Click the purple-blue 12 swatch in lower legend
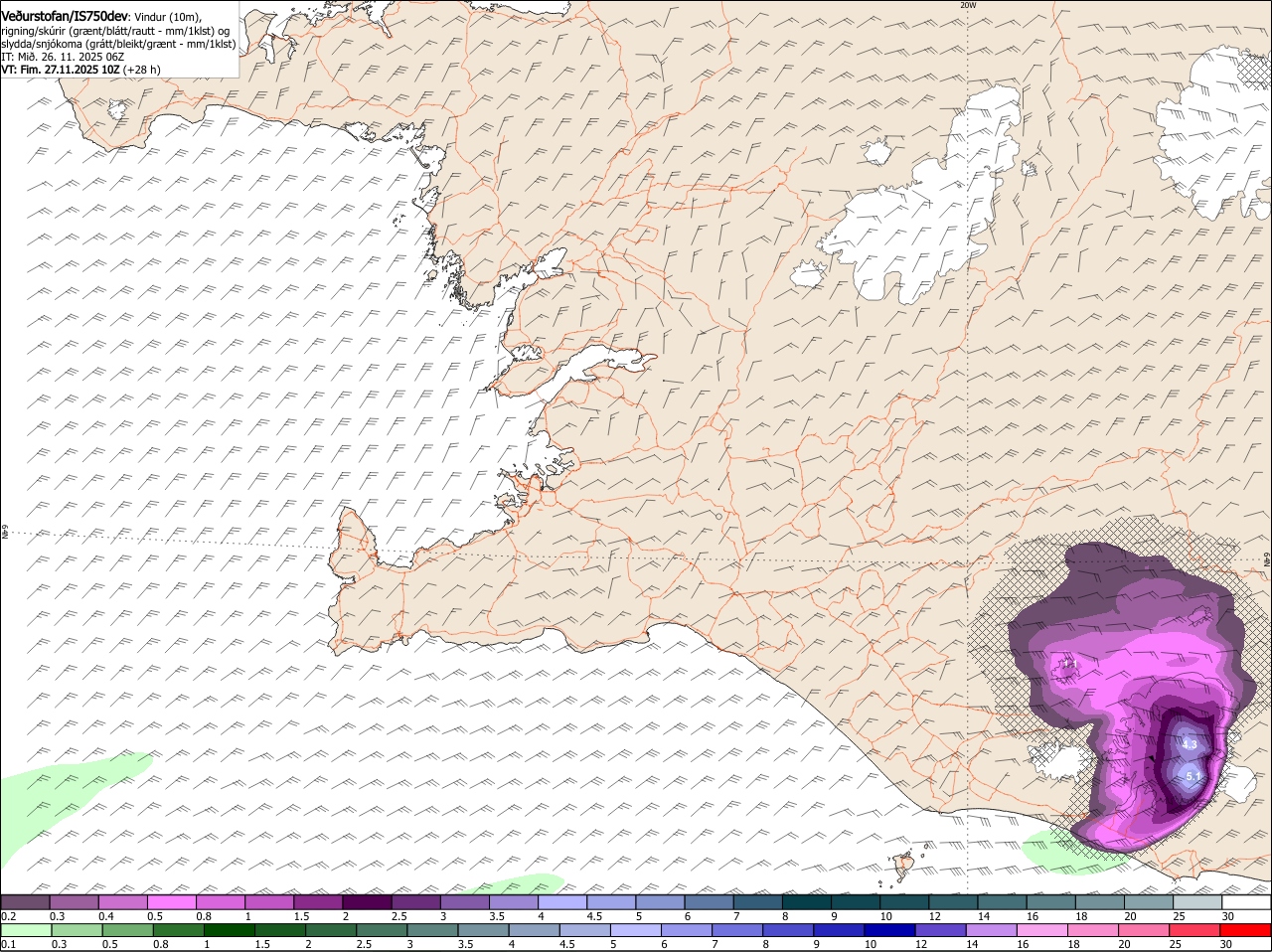The height and width of the screenshot is (952, 1272). point(941,930)
